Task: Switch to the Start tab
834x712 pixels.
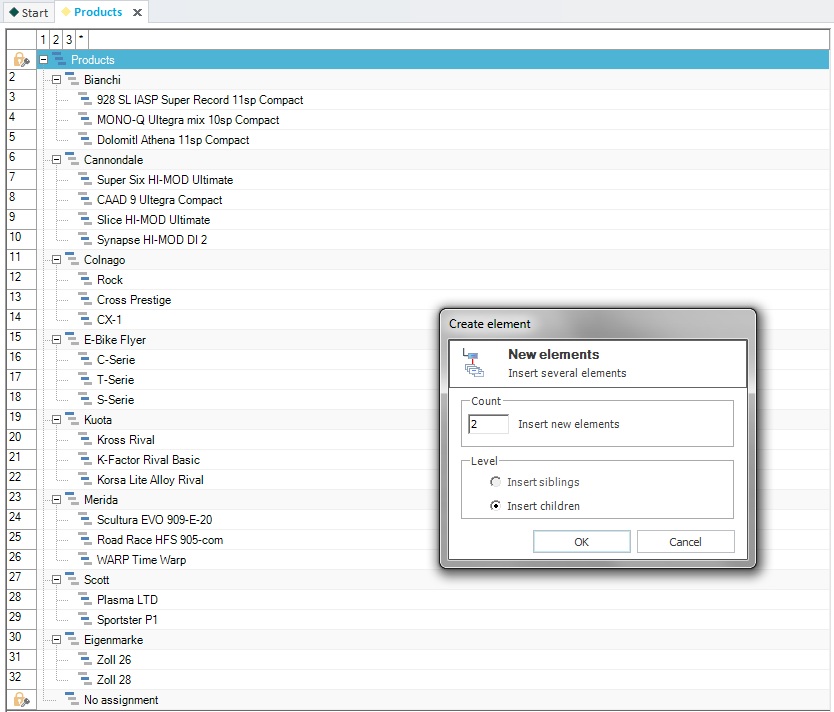Action: click(x=29, y=12)
